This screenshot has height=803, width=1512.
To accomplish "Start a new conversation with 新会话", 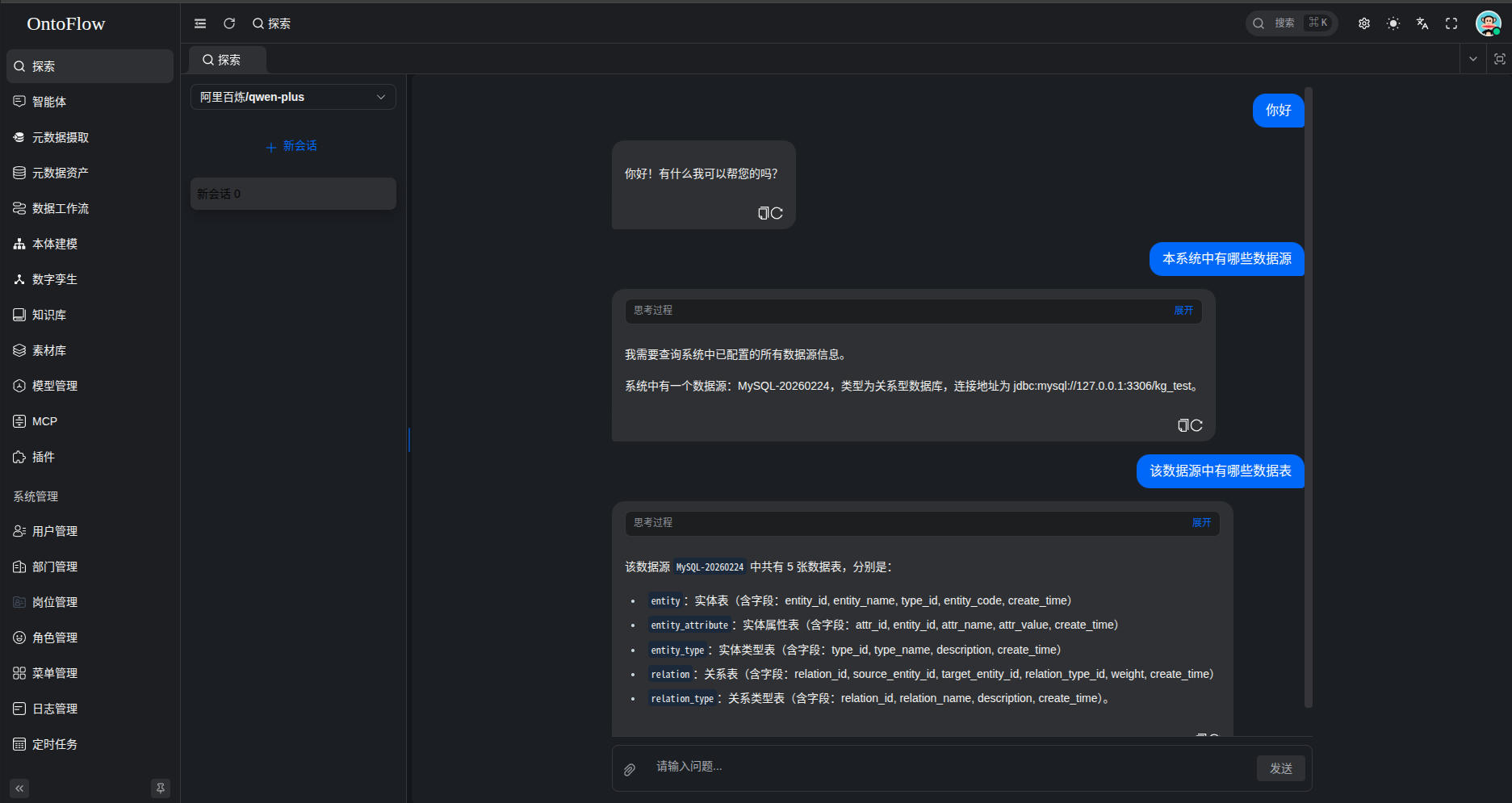I will point(292,146).
